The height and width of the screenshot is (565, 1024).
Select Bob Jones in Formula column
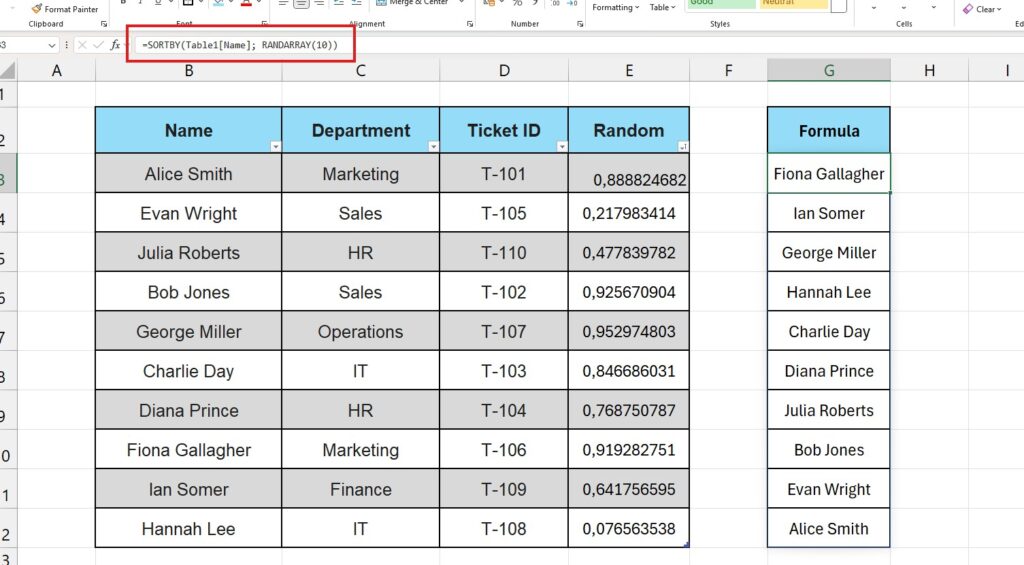coord(829,449)
